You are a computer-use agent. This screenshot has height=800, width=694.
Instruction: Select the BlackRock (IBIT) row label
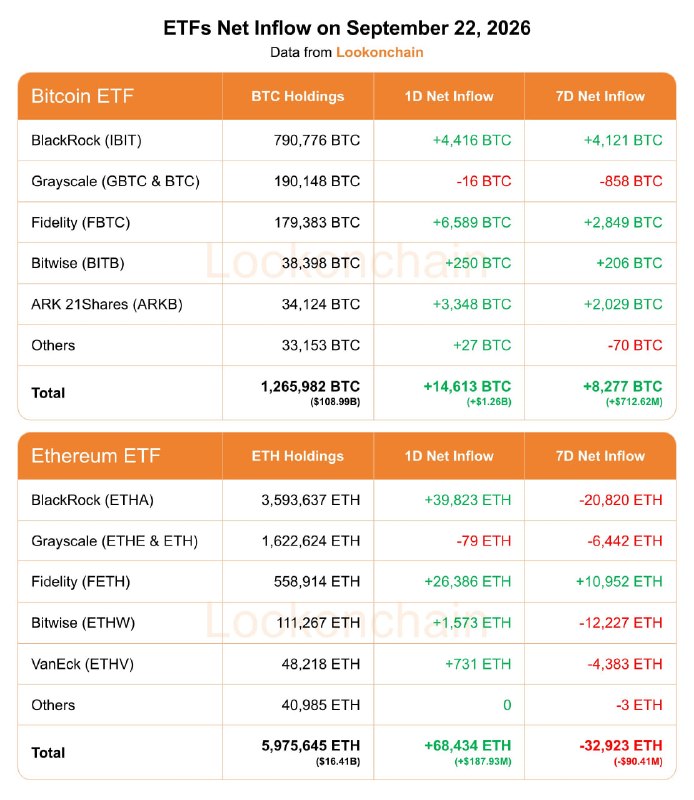coord(86,140)
